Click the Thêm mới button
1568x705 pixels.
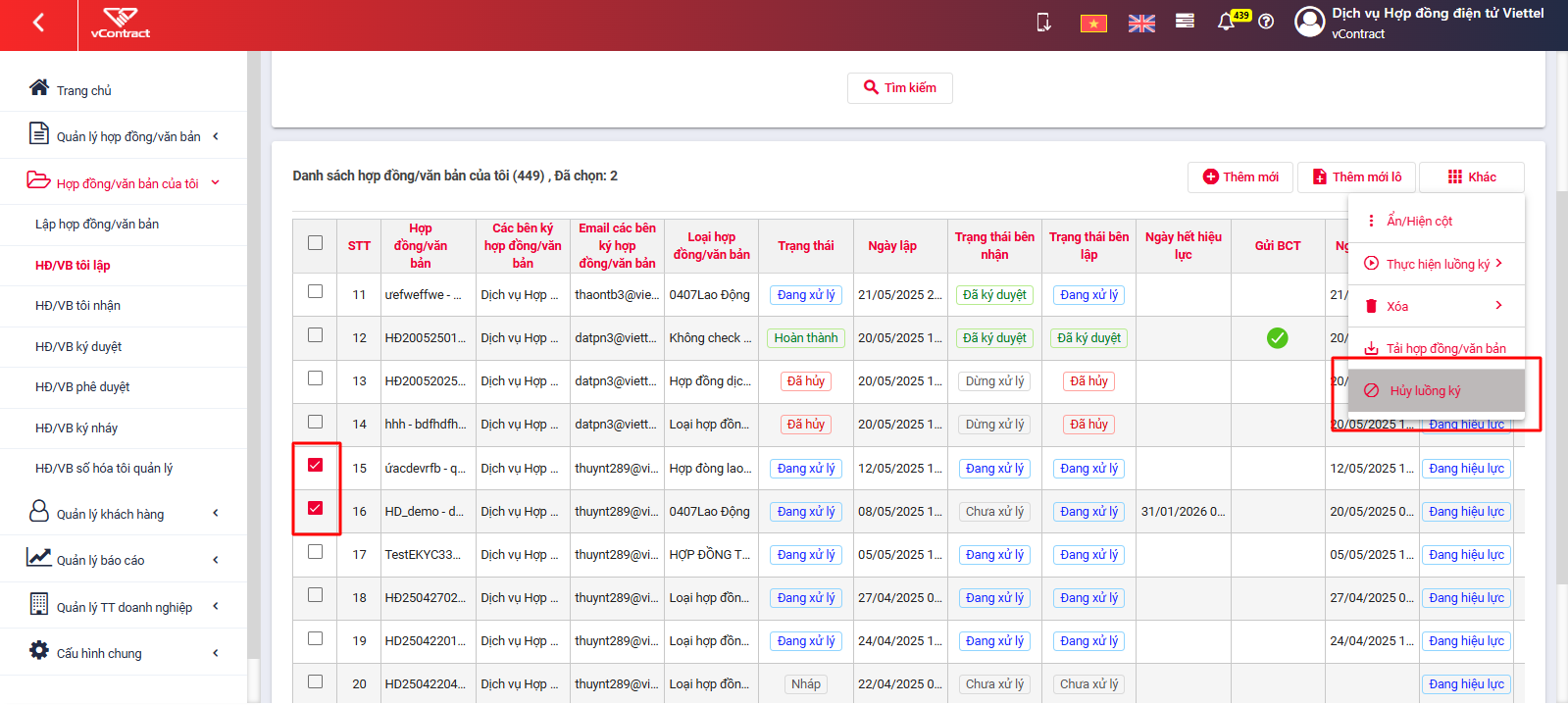click(1240, 177)
